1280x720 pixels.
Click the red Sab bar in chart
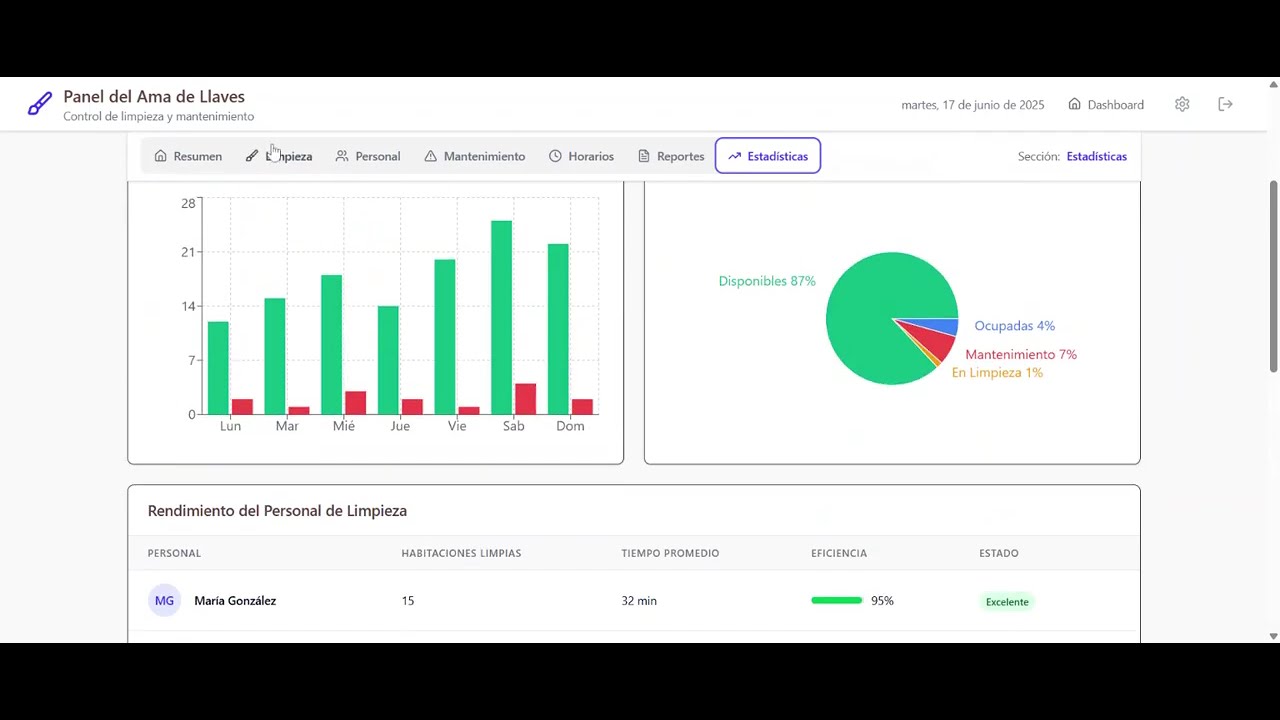(x=525, y=399)
